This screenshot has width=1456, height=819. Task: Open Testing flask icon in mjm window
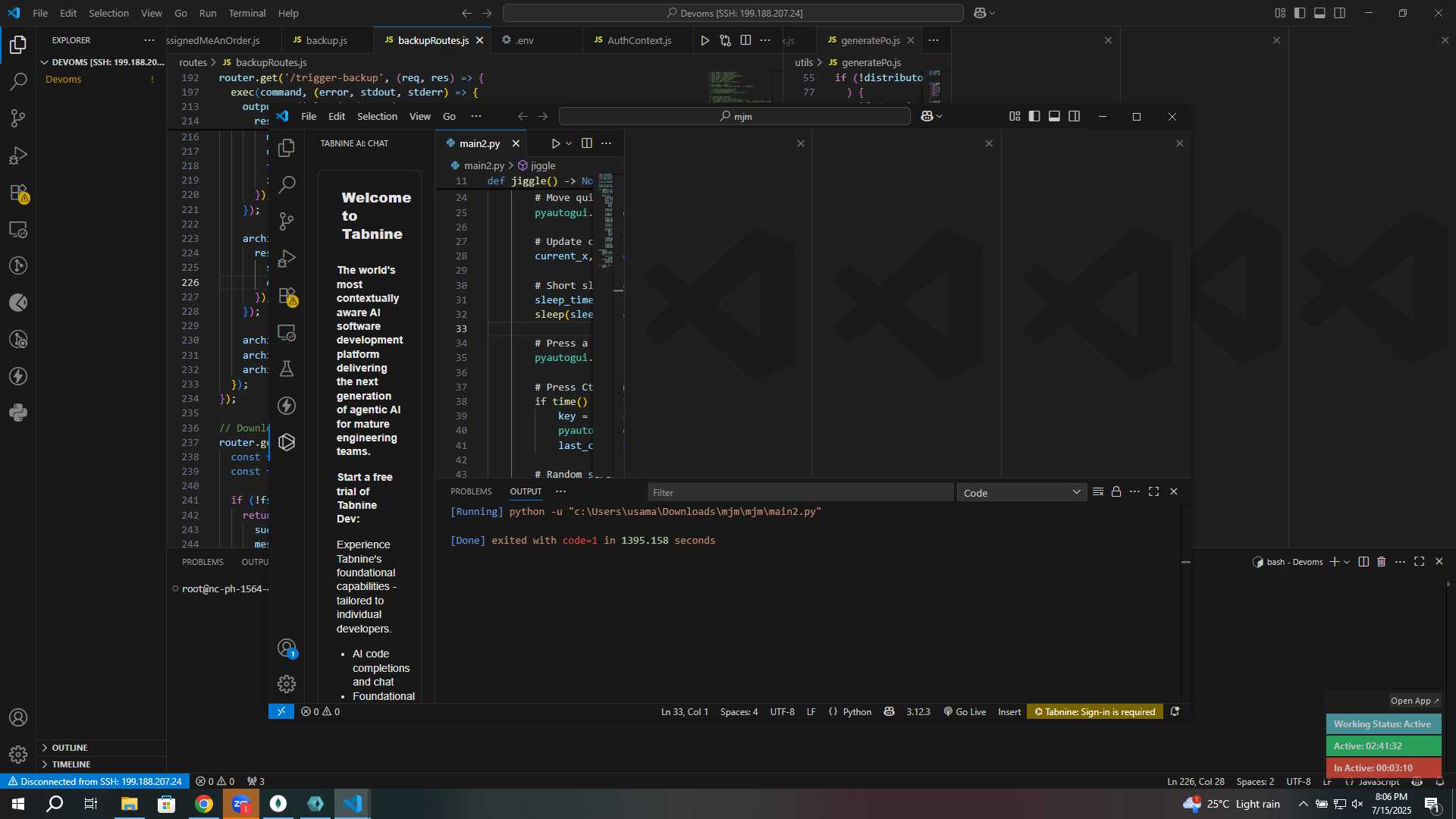[x=287, y=369]
